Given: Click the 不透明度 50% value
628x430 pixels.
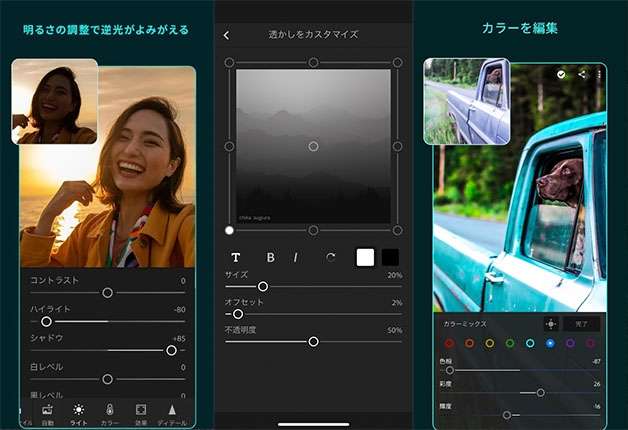Looking at the screenshot, I should [395, 331].
